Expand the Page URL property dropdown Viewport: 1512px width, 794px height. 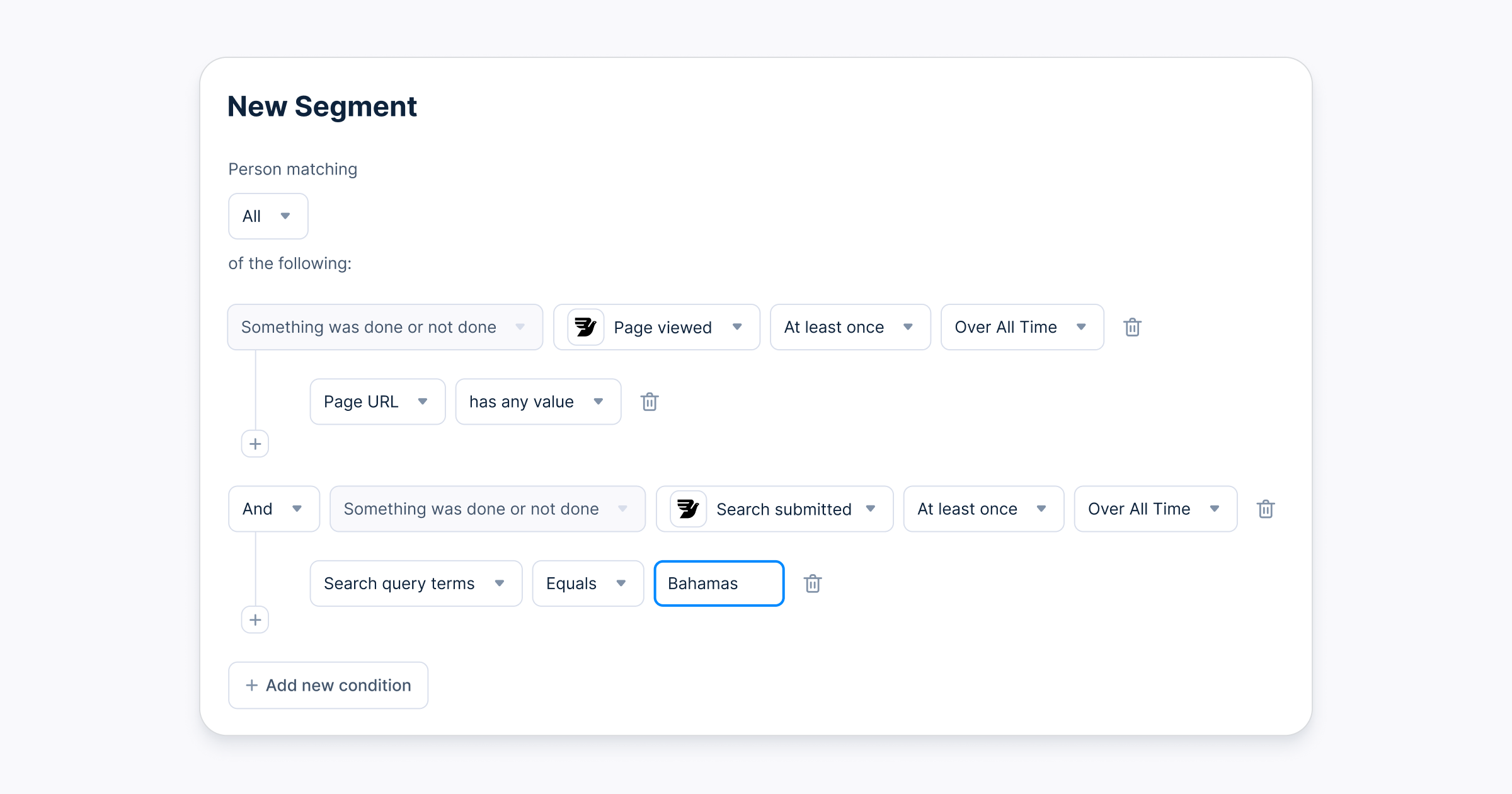click(x=377, y=401)
